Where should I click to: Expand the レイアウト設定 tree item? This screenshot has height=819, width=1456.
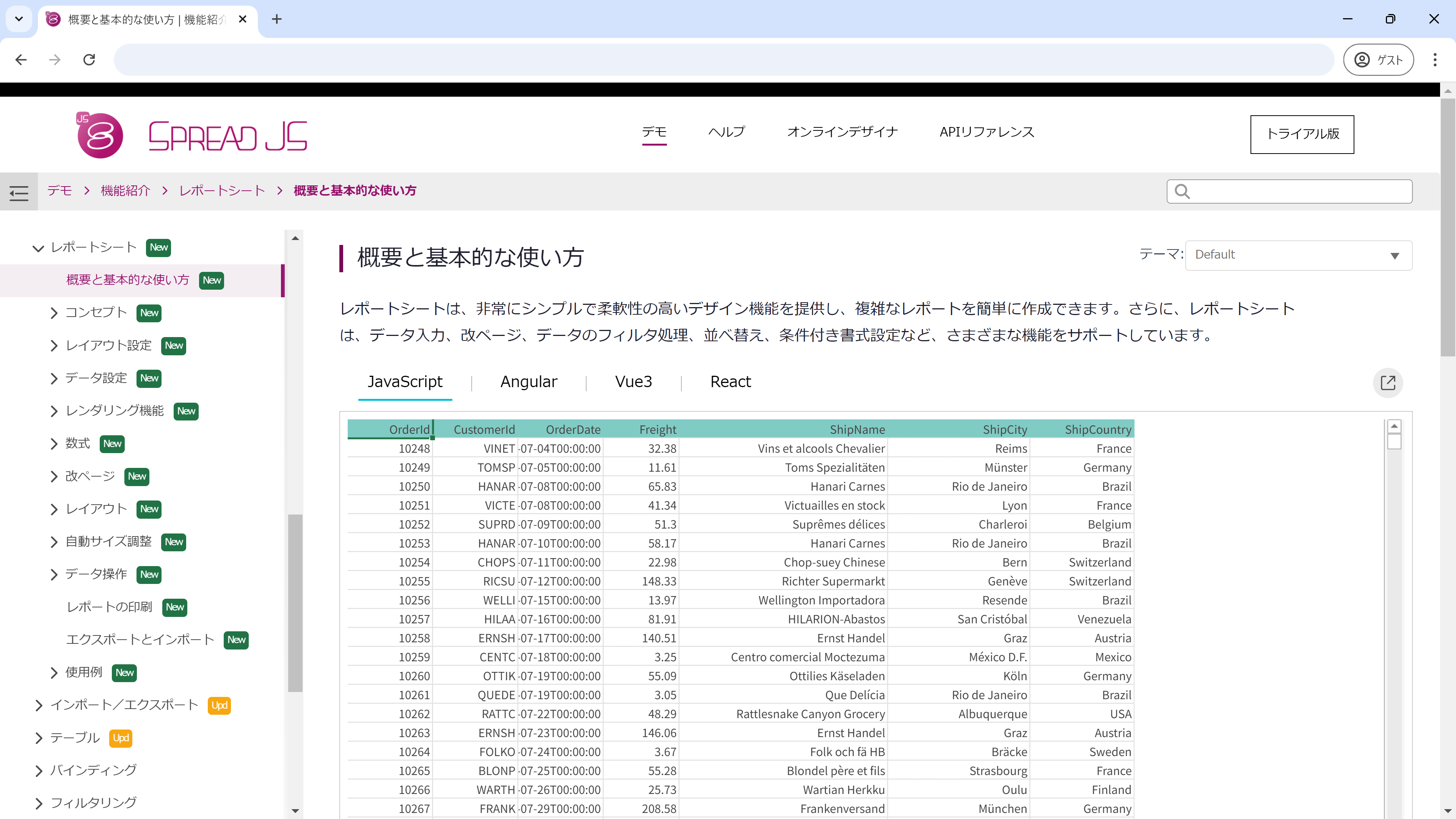coord(54,346)
